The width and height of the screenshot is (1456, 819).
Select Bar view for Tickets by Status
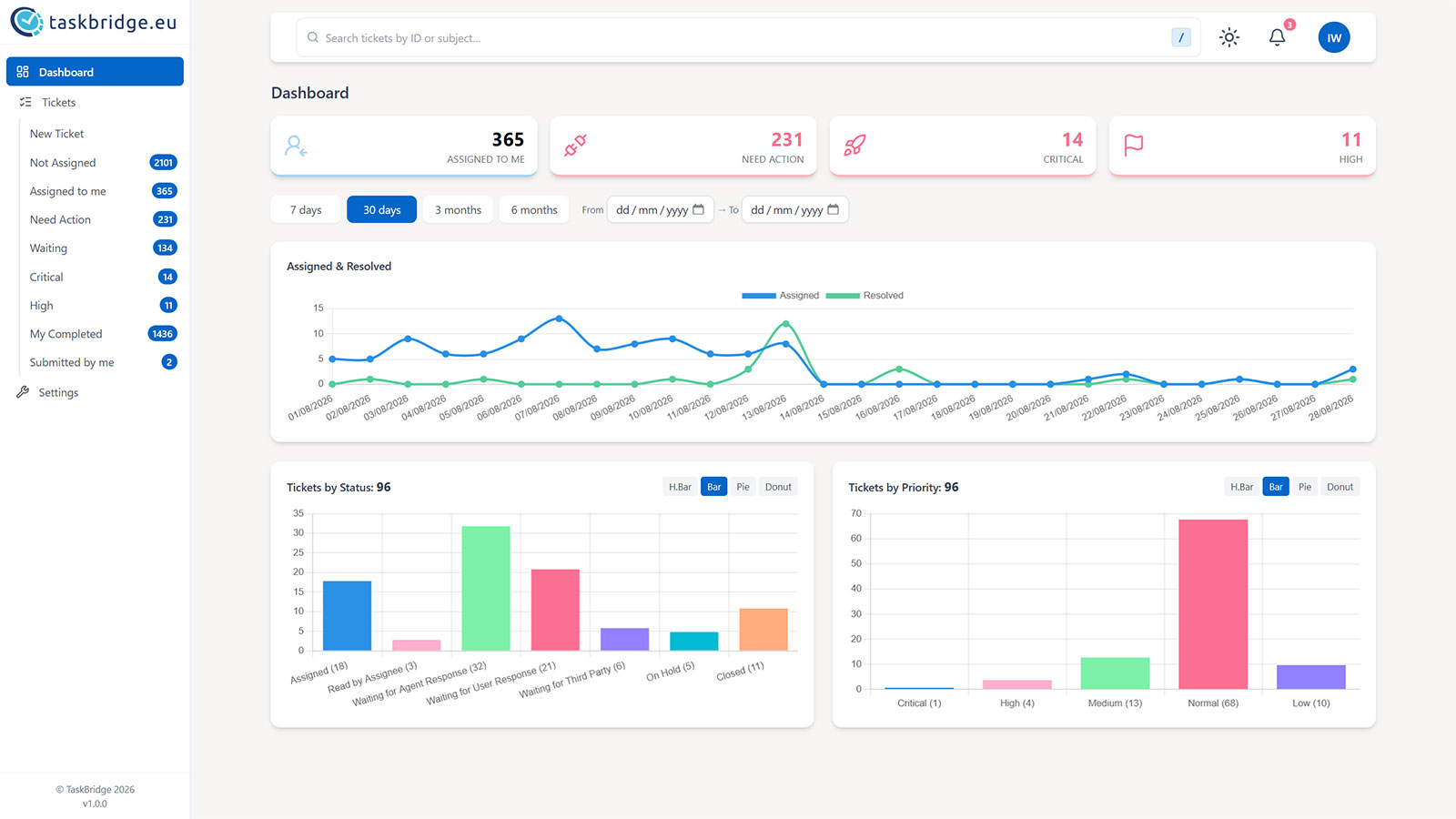(x=714, y=487)
